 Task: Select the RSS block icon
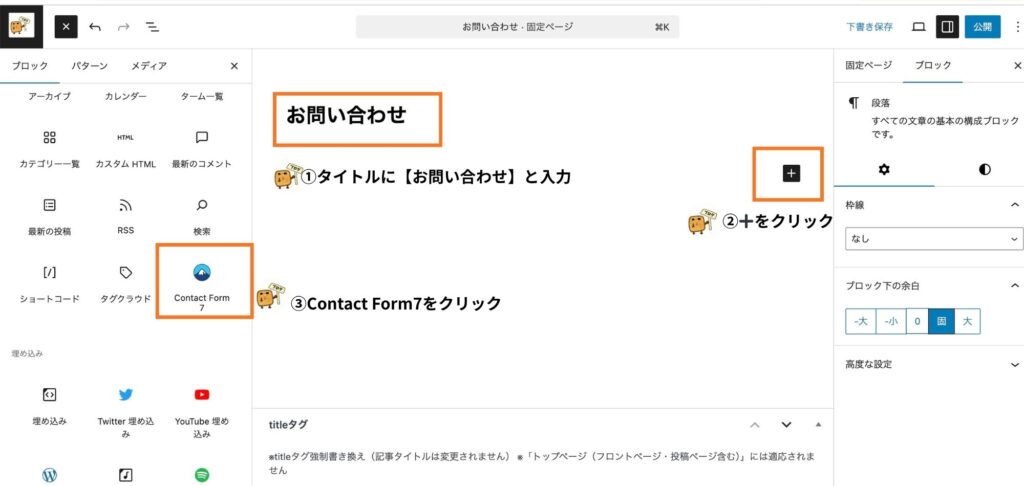point(125,205)
